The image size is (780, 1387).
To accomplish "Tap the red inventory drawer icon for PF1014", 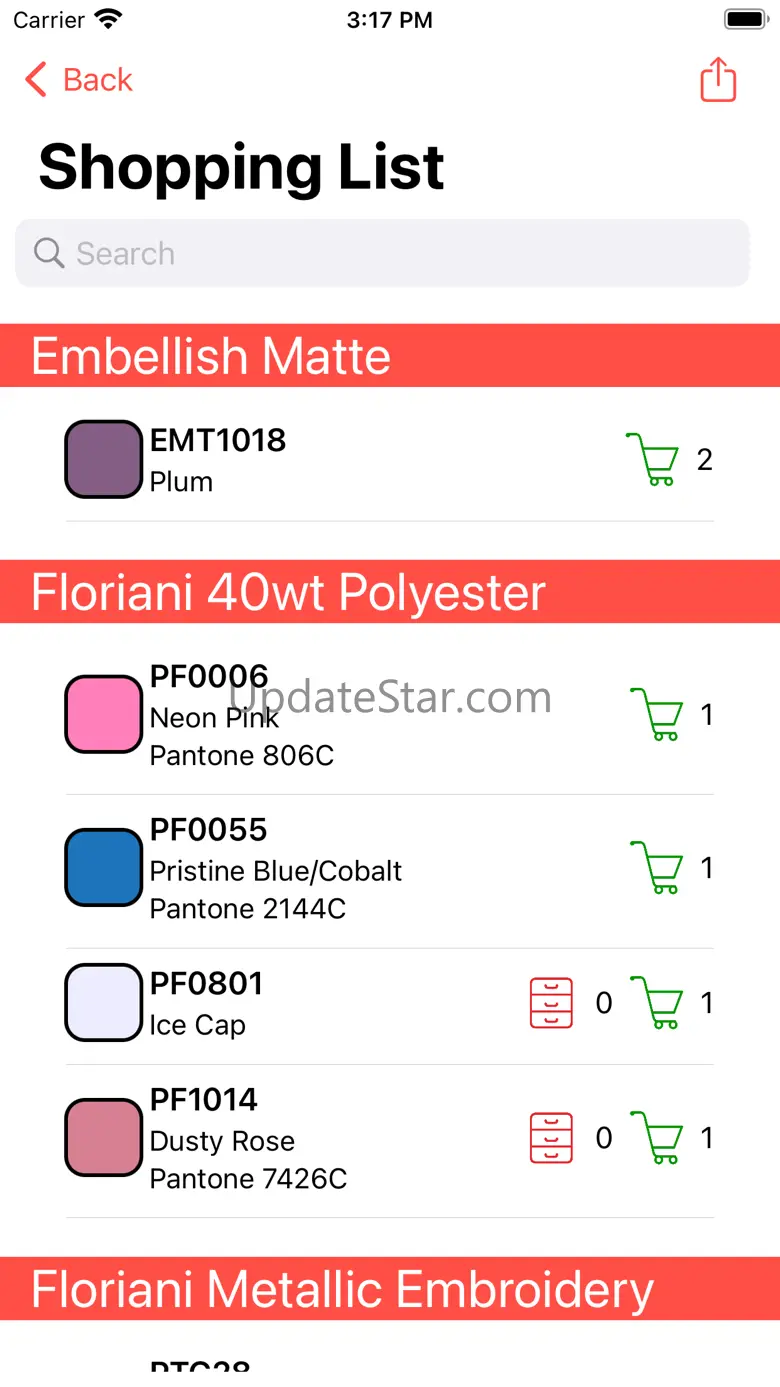I will point(551,1137).
